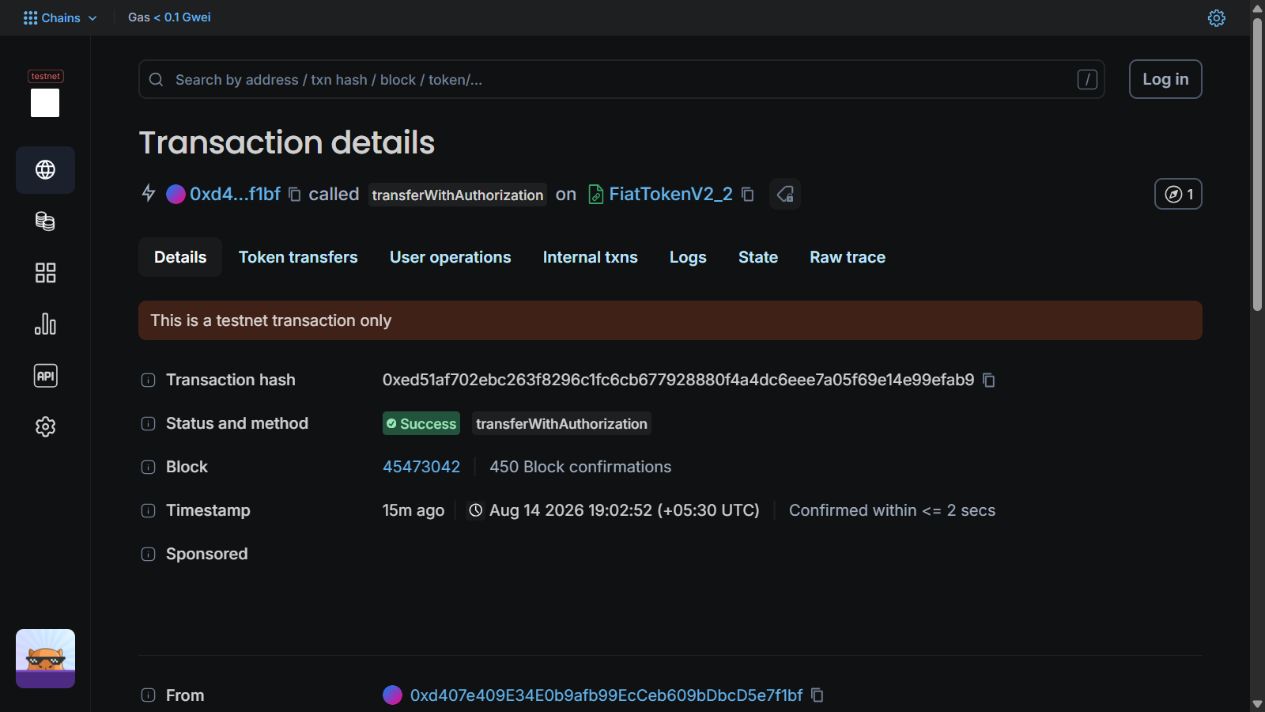Open the Charts bar graph sidebar icon
The image size is (1265, 712).
tap(45, 324)
